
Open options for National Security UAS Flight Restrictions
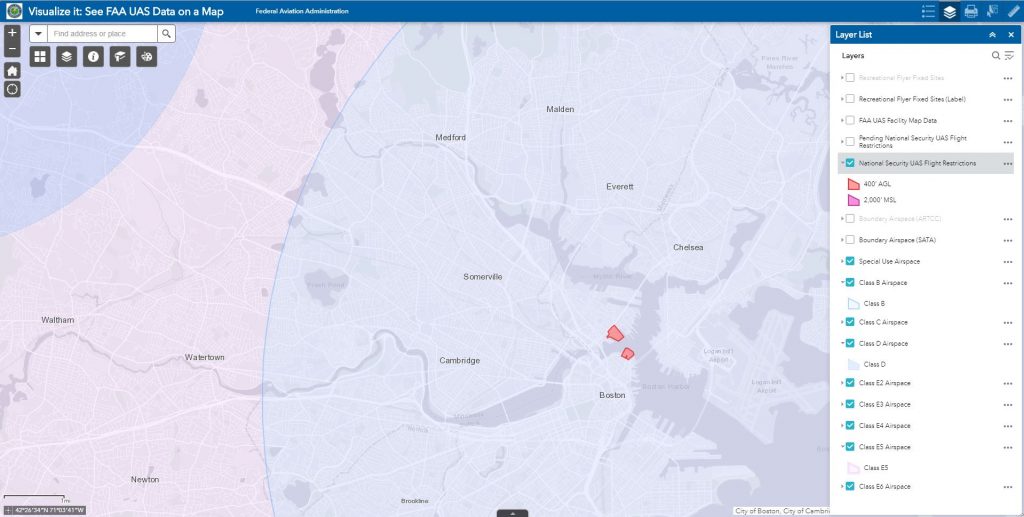coord(1008,164)
